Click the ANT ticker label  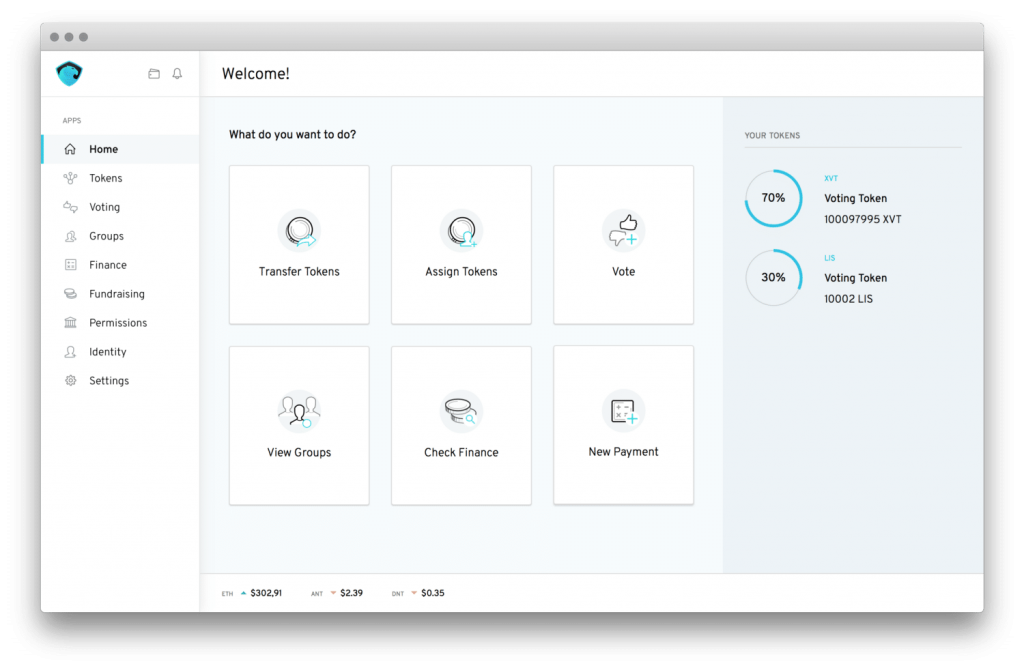(x=317, y=594)
